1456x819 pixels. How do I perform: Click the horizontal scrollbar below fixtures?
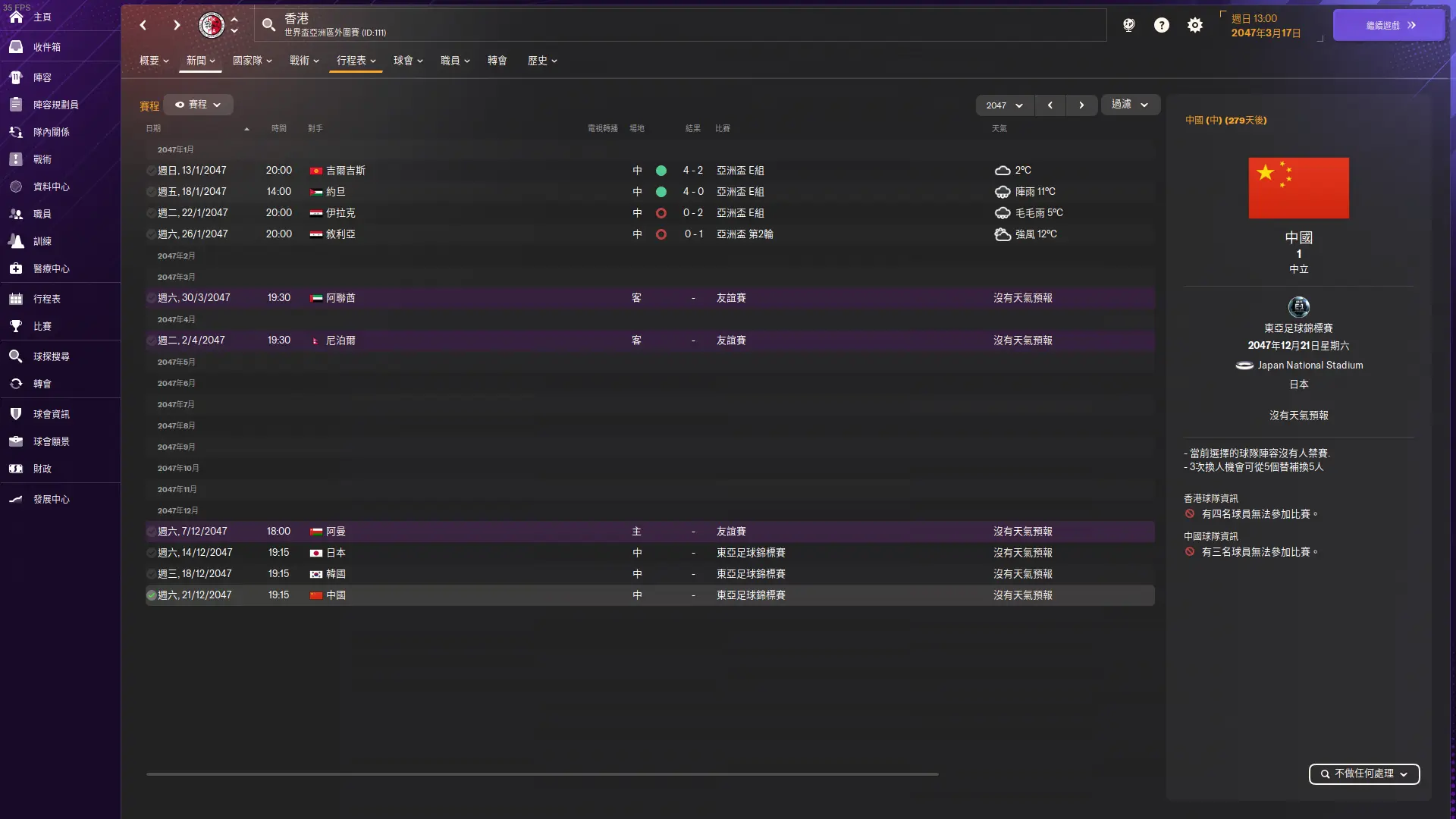pos(542,774)
